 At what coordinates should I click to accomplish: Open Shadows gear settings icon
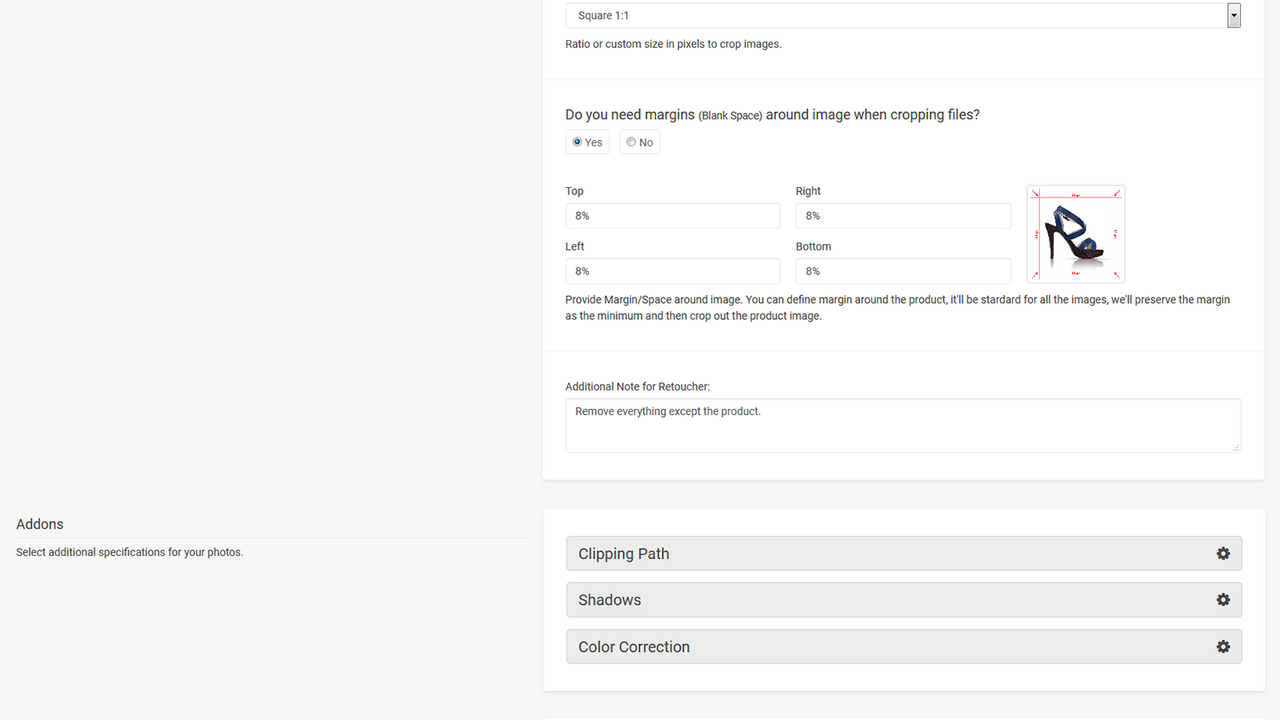point(1223,600)
